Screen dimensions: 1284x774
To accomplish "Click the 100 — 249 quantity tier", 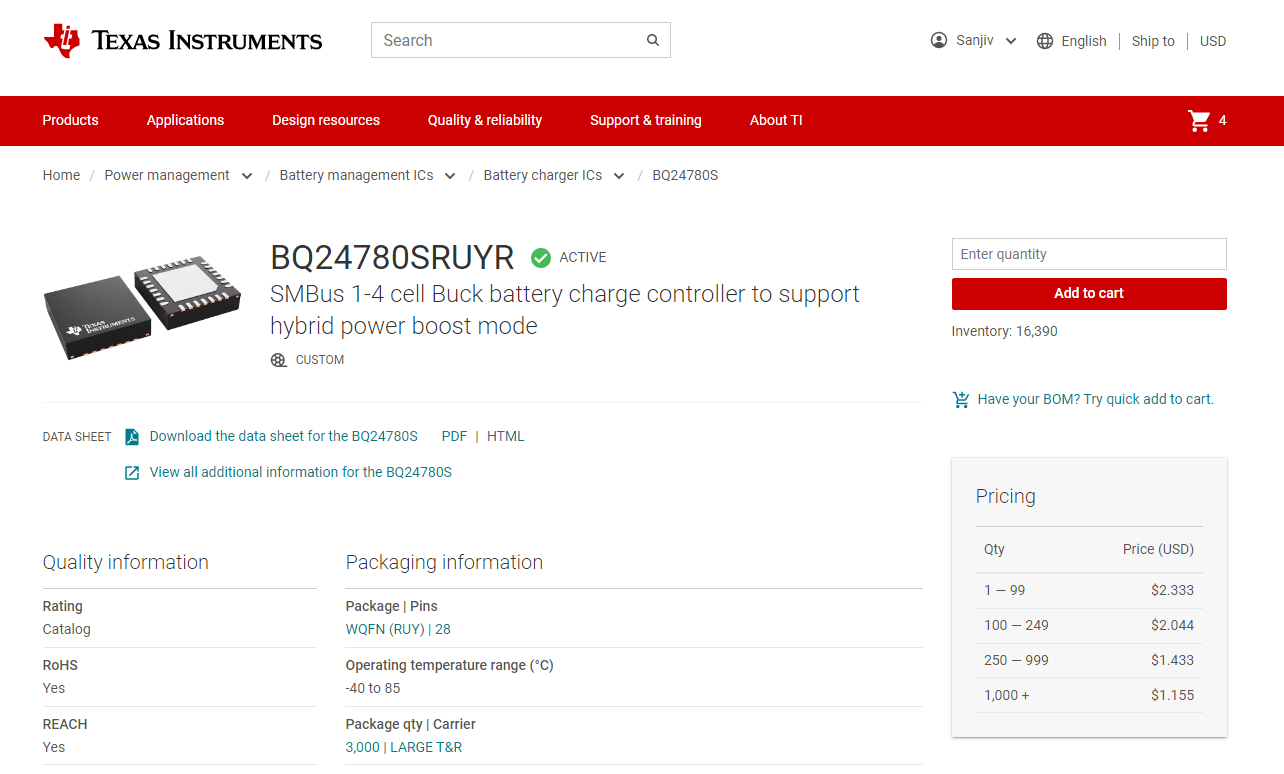I will 1016,625.
